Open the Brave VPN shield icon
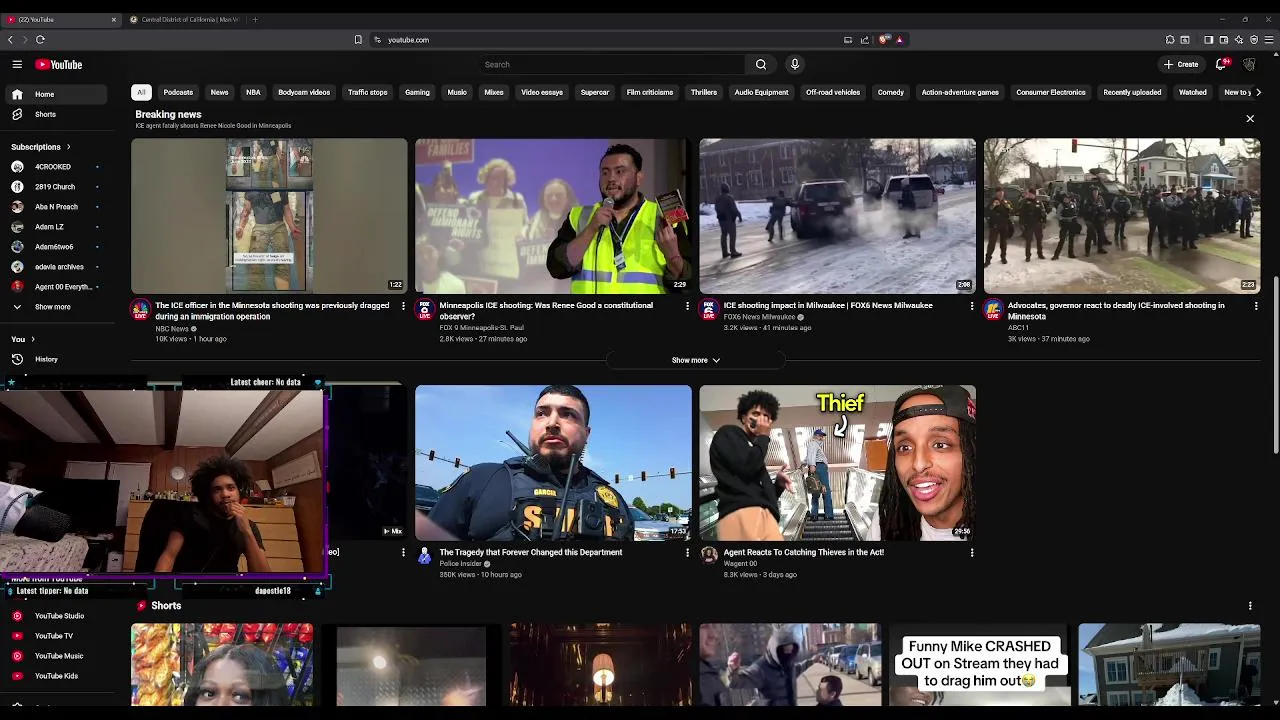Screen dimensions: 1280x720 click(x=1254, y=40)
